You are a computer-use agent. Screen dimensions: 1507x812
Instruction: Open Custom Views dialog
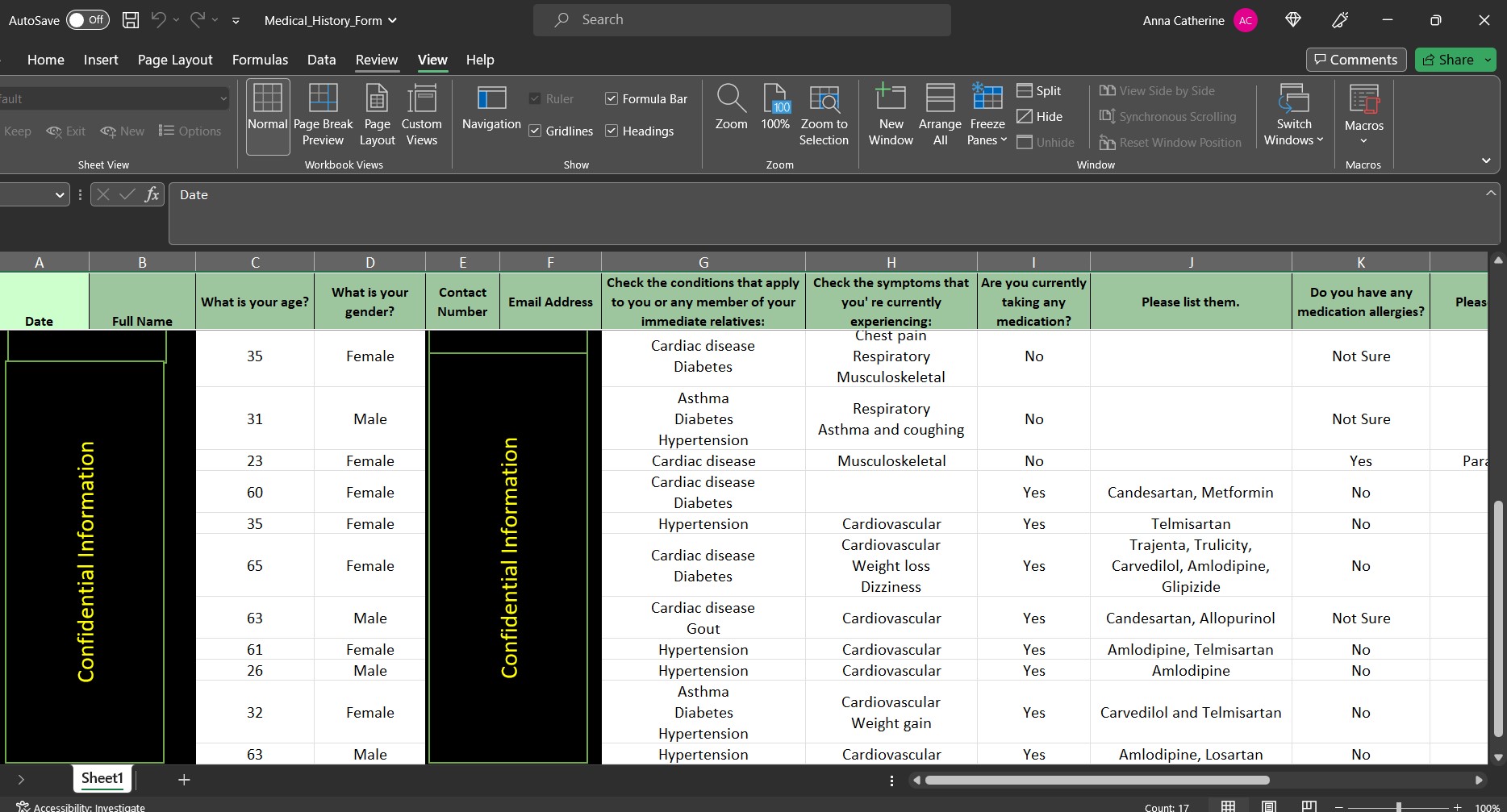(421, 116)
